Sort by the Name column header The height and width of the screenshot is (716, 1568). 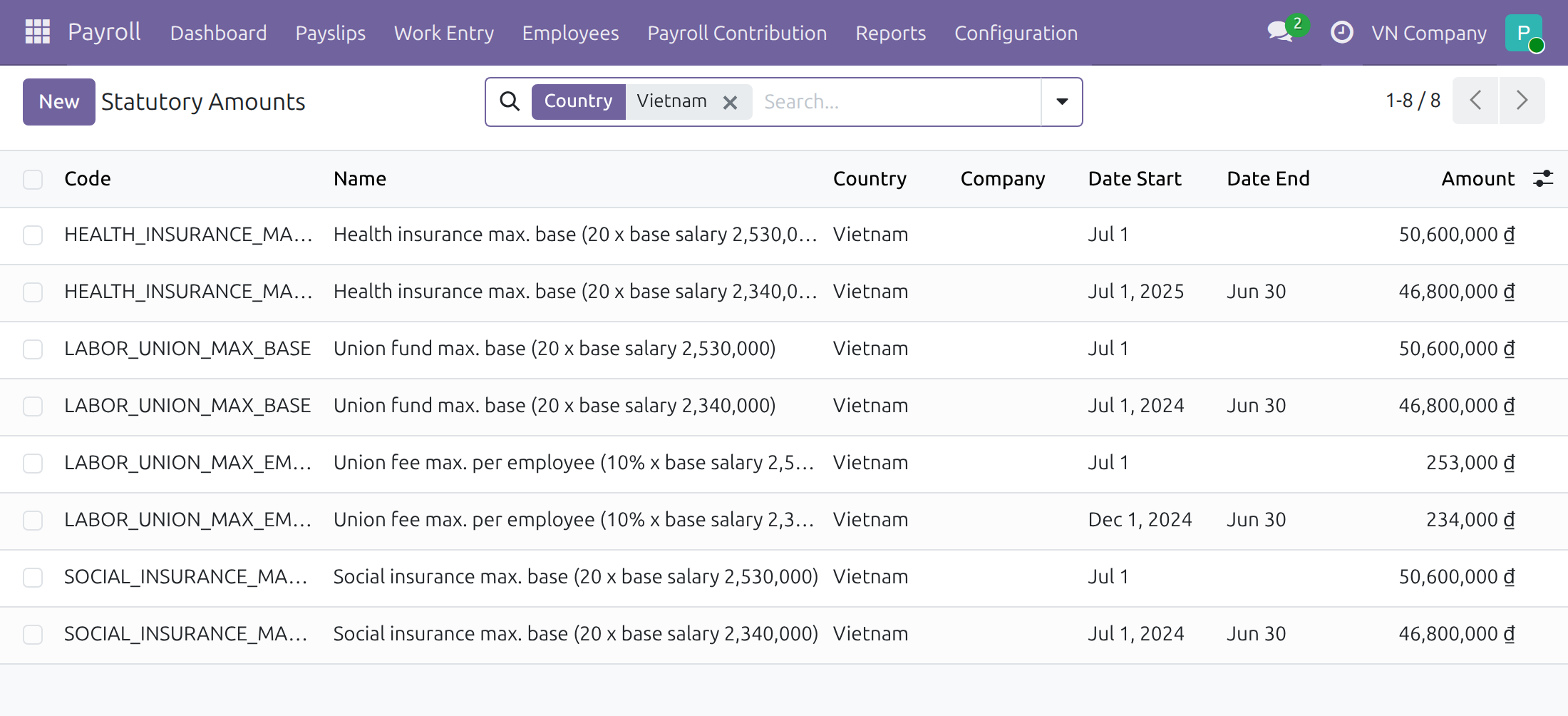point(360,178)
